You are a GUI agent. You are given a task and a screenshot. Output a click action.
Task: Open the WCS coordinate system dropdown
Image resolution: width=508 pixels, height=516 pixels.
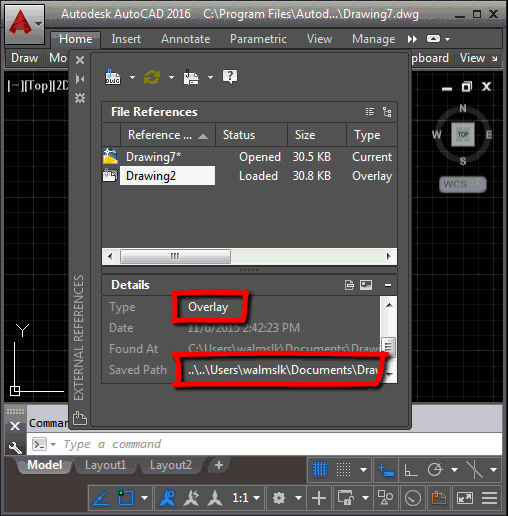click(463, 184)
